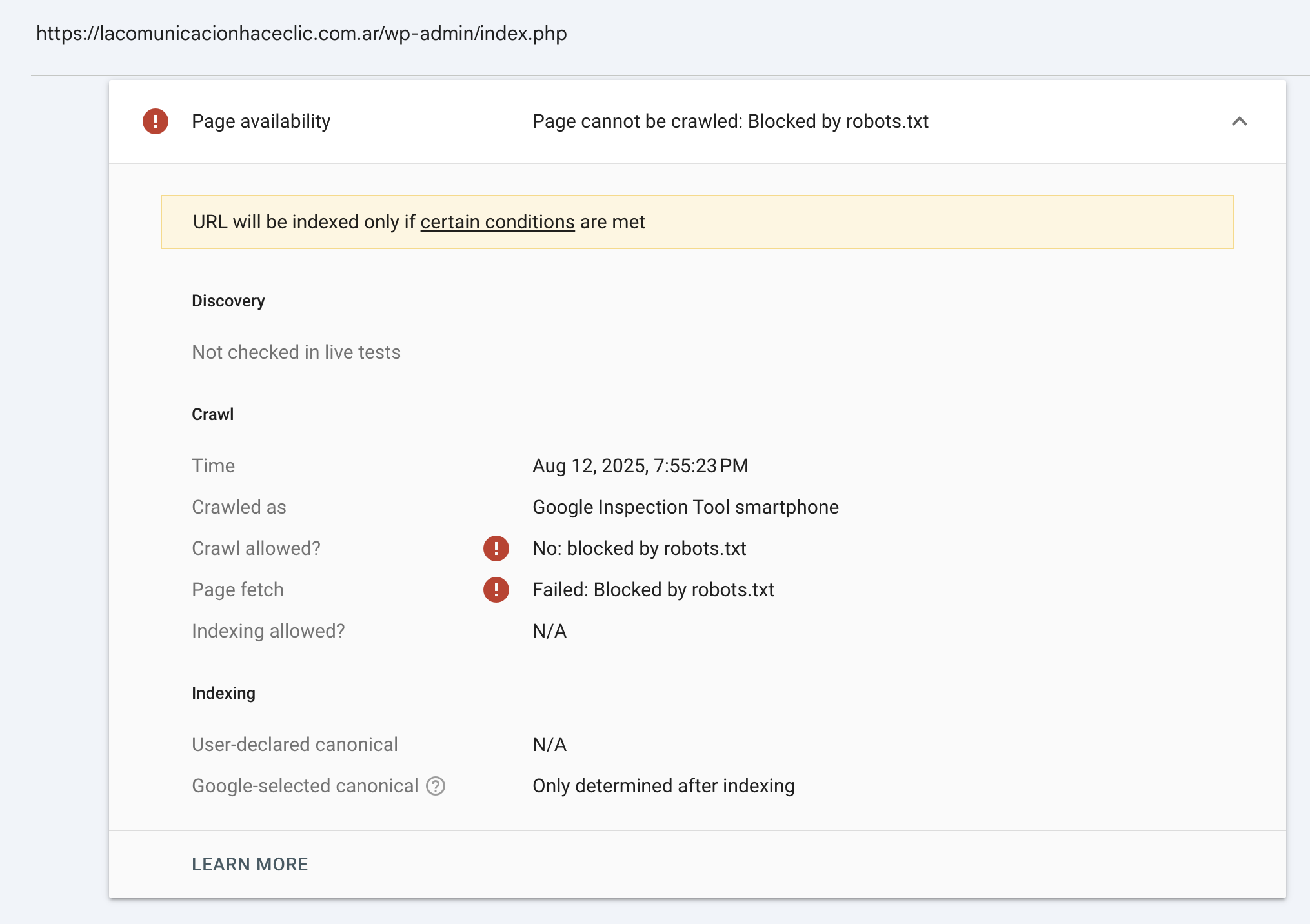This screenshot has height=924, width=1310.
Task: Click 'Google Inspection Tool smartphone' value
Action: 685,507
